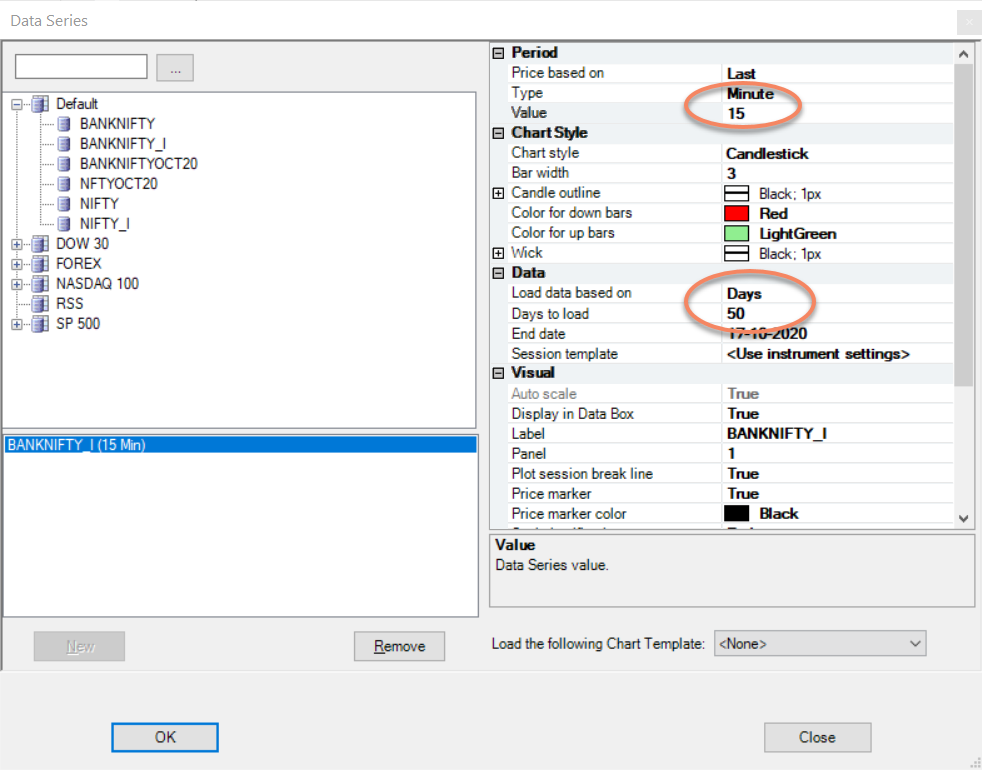This screenshot has height=770, width=982.
Task: Select NIFTY in the instrument tree
Action: [99, 204]
